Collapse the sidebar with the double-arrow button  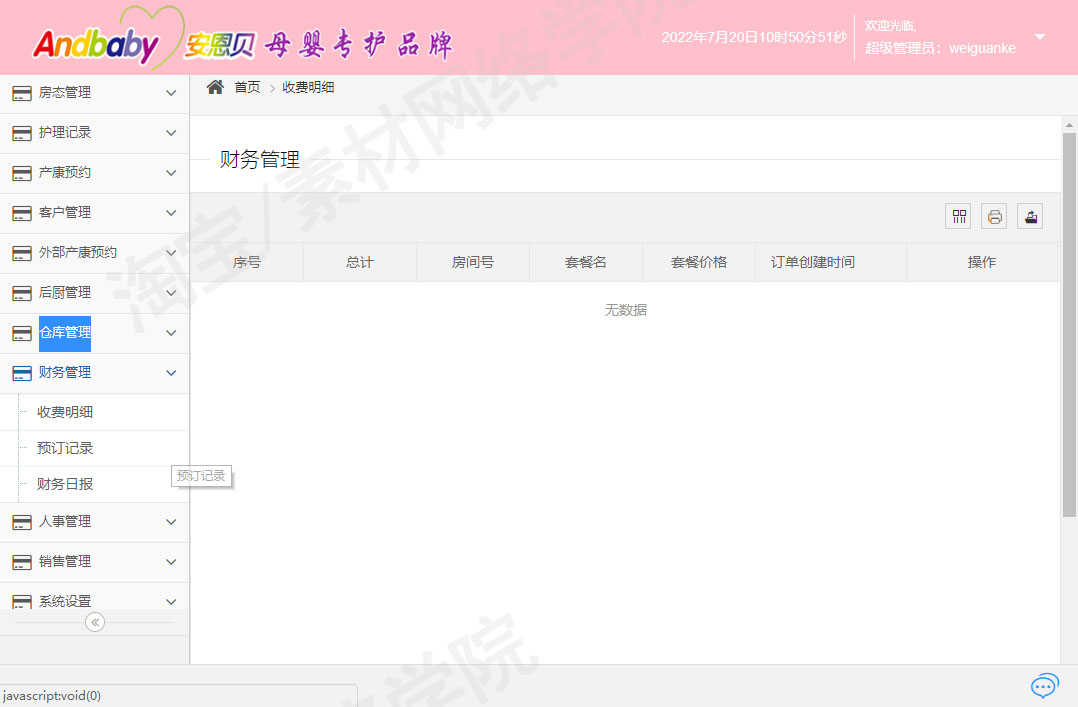[95, 622]
